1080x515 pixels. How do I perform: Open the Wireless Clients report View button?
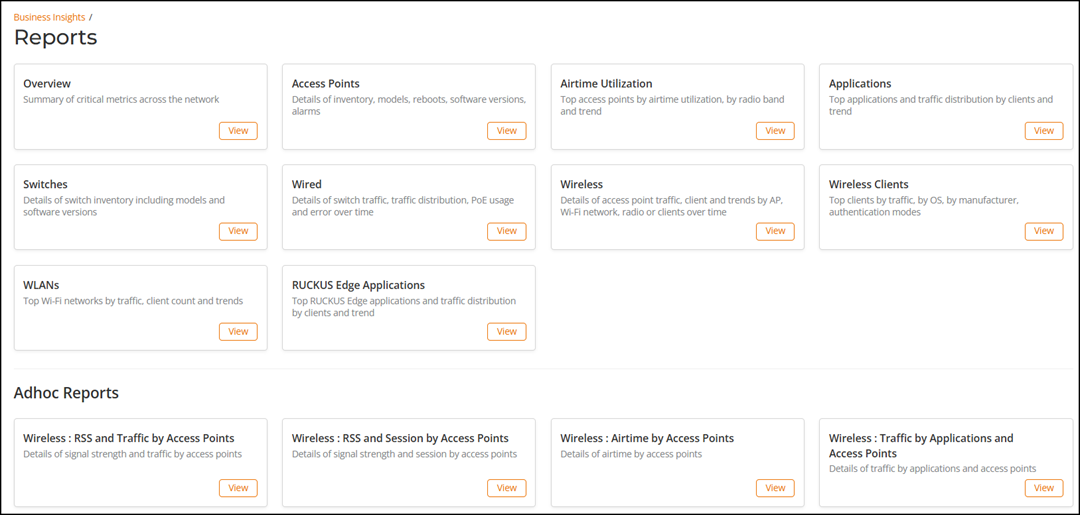pyautogui.click(x=1043, y=231)
